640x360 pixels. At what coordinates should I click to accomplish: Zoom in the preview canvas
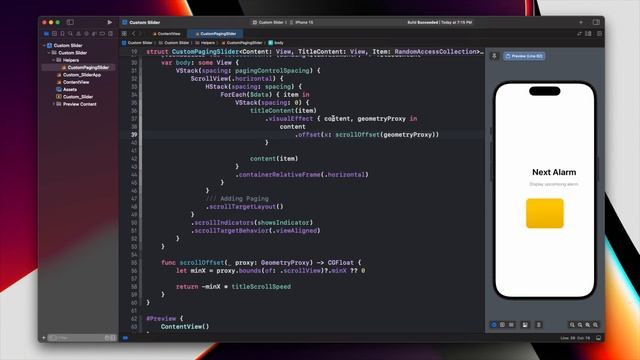tap(596, 325)
